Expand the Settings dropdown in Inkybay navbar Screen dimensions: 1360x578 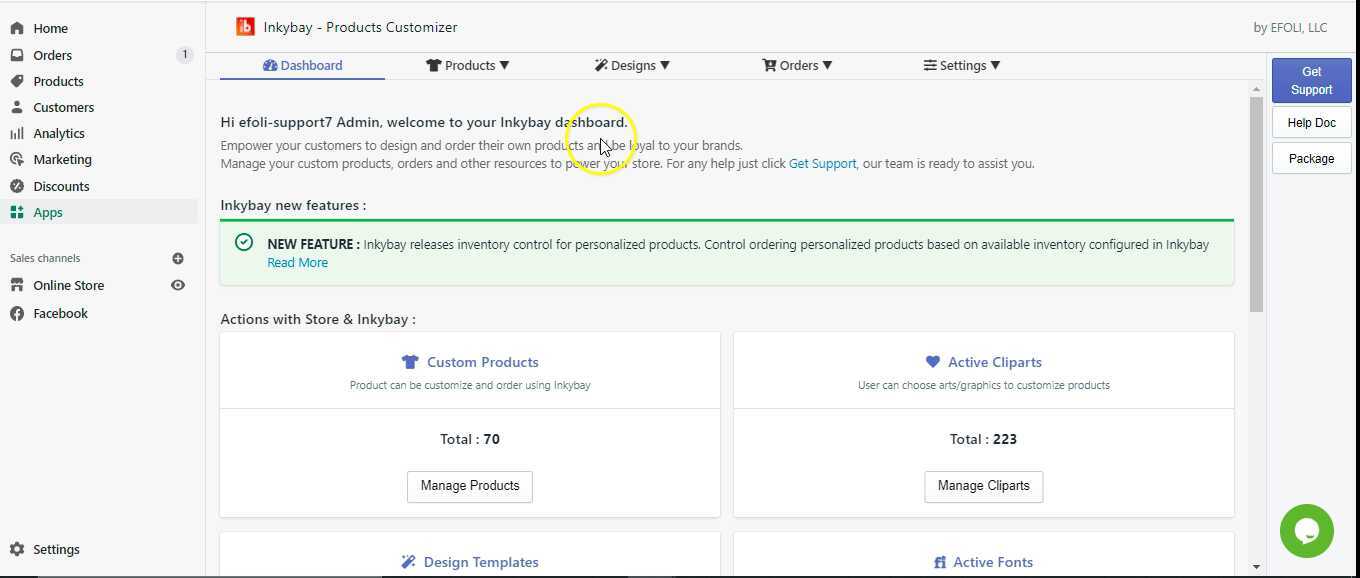(x=962, y=65)
